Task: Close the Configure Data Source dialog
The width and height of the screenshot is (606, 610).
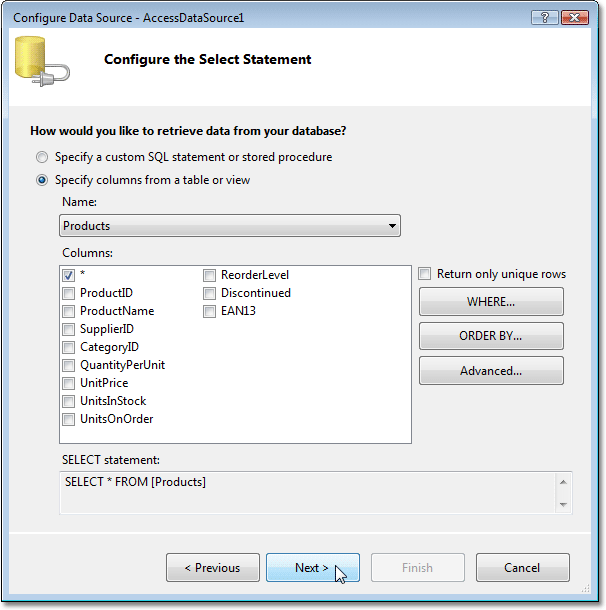Action: (574, 18)
